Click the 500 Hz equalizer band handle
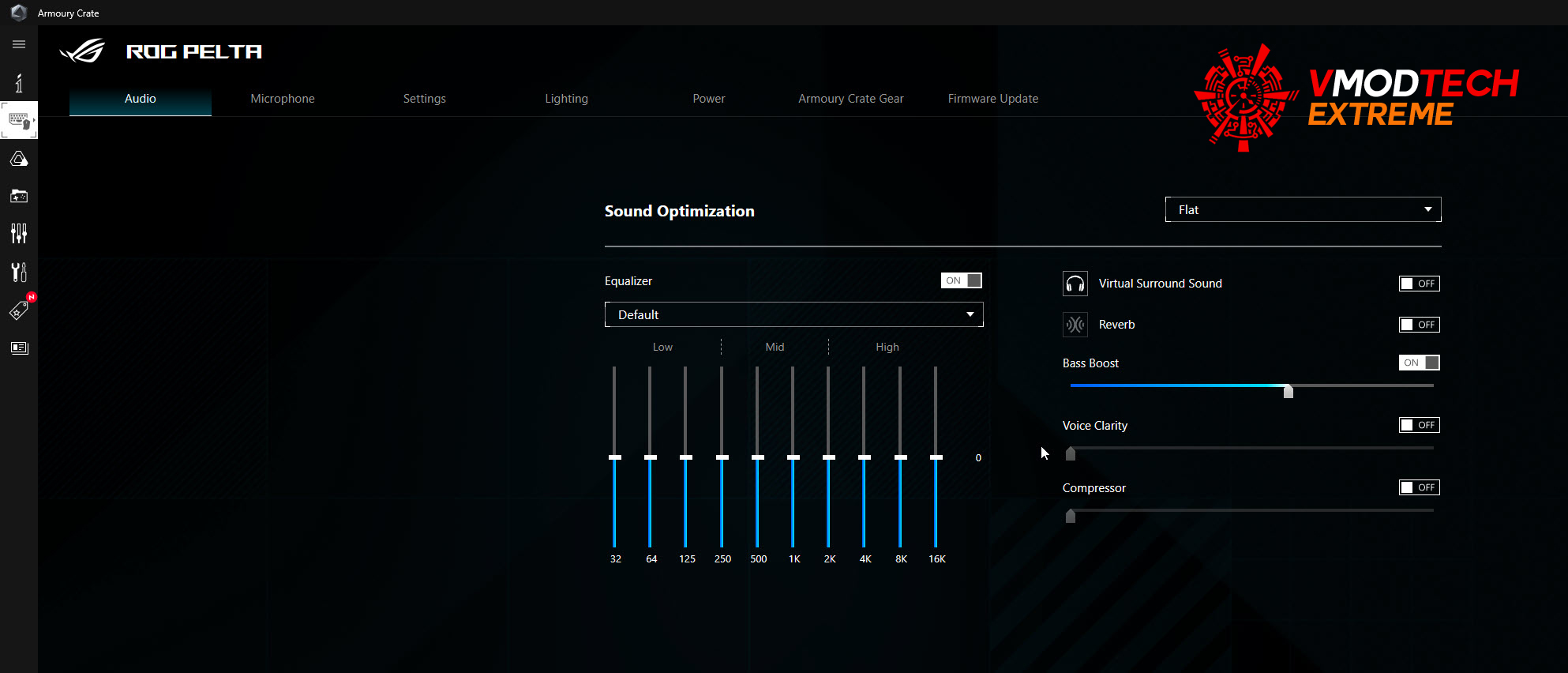The width and height of the screenshot is (1568, 673). click(x=758, y=457)
